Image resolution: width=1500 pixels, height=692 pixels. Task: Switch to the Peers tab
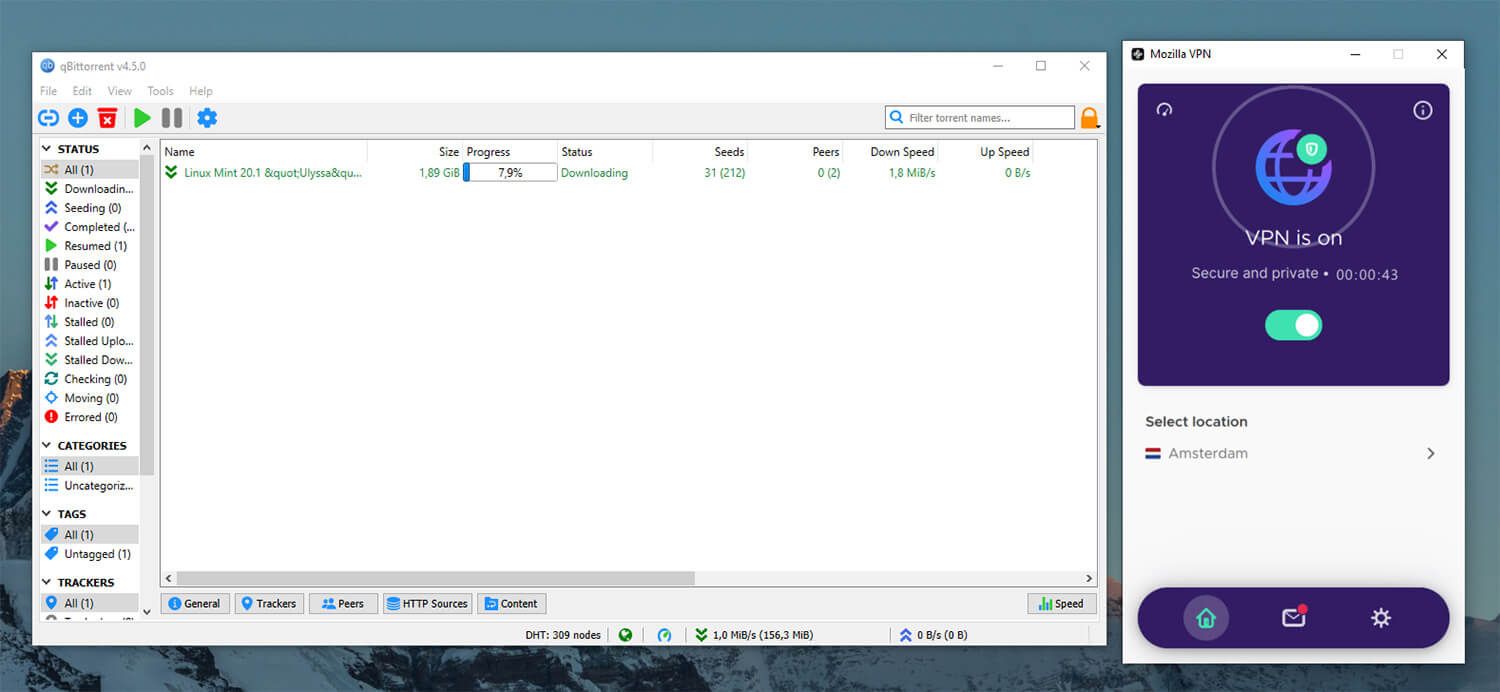pyautogui.click(x=343, y=604)
